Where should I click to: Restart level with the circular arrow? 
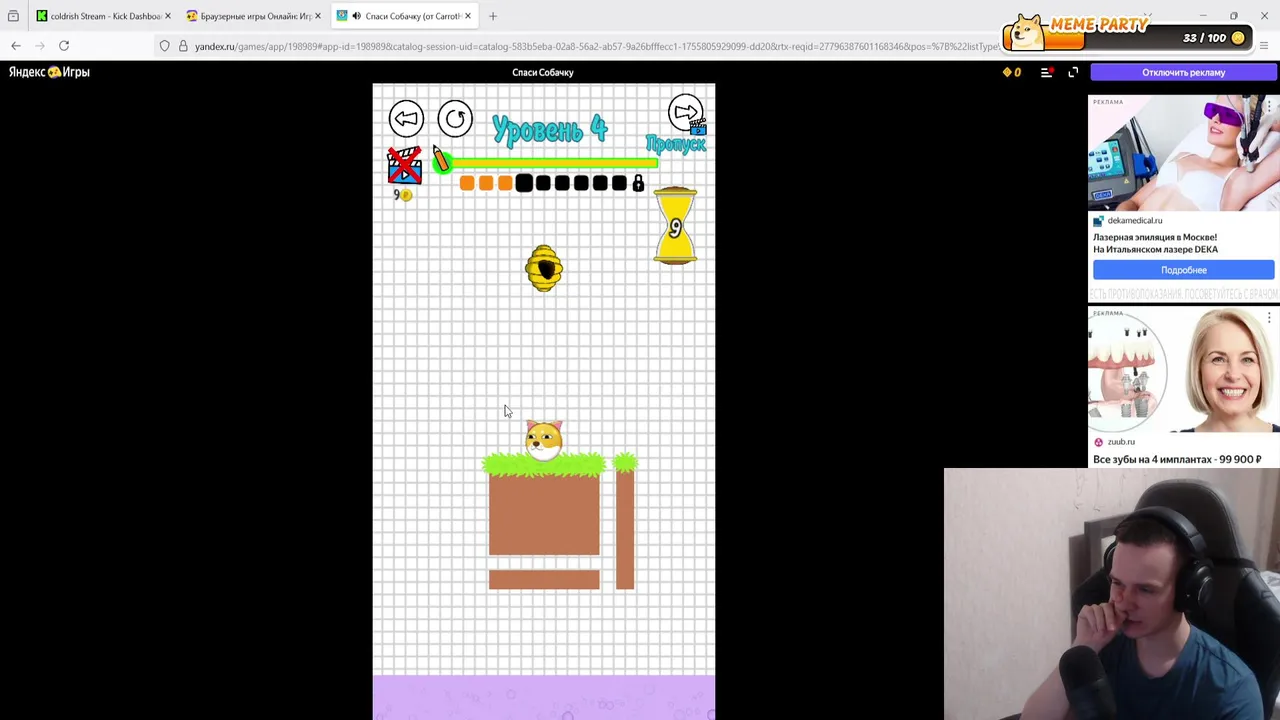(455, 119)
